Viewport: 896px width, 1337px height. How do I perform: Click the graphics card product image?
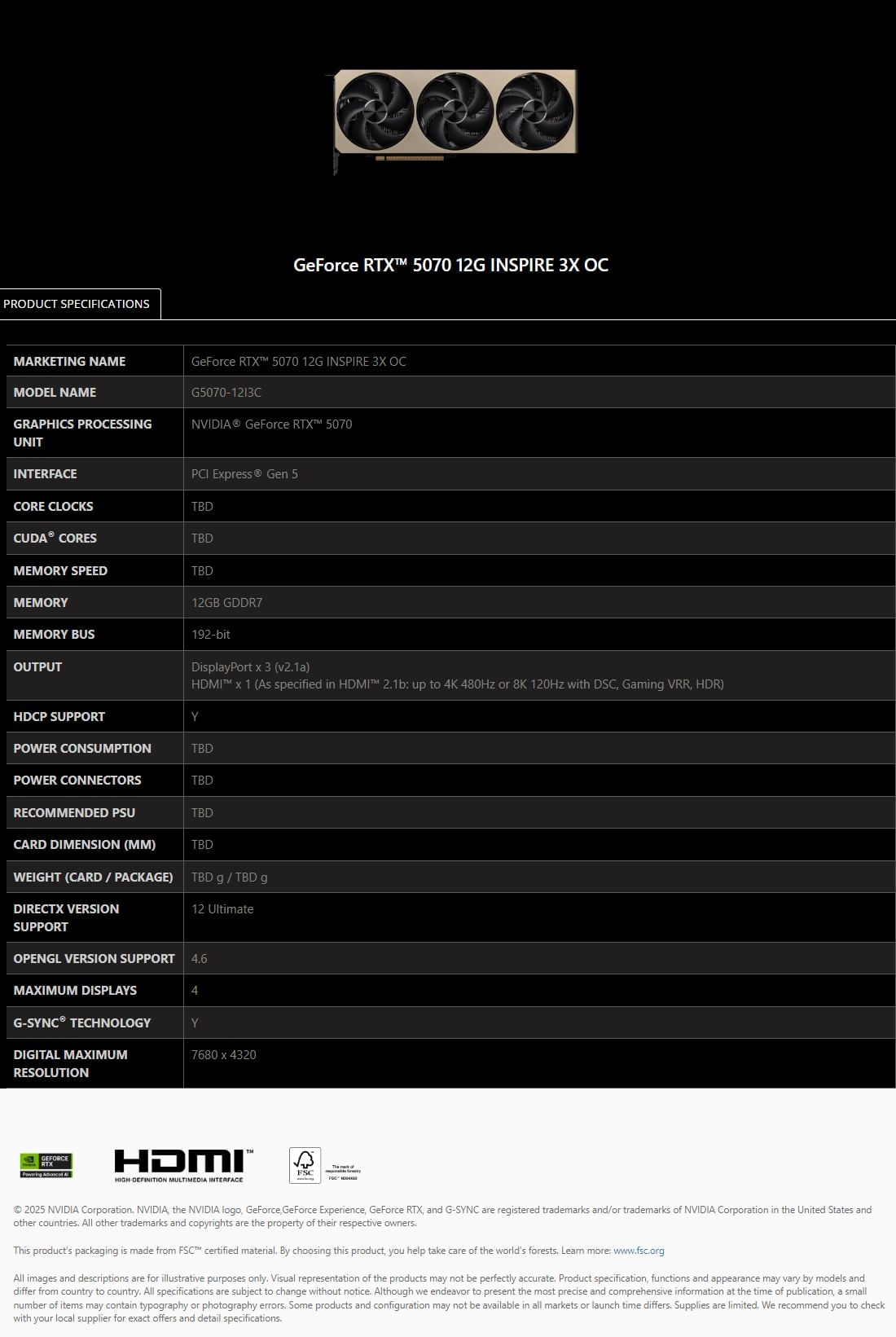pos(453,121)
